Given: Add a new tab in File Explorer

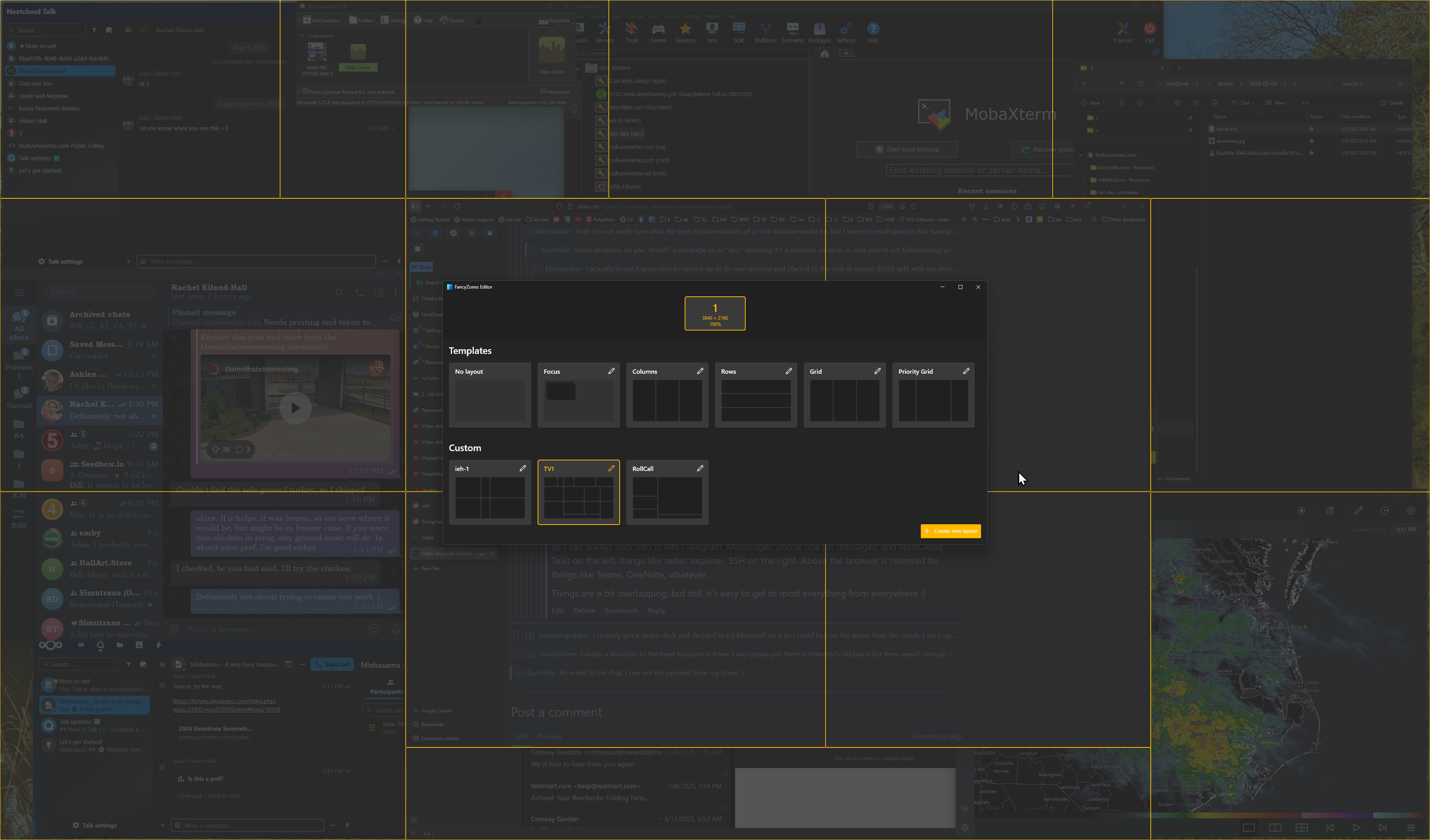Looking at the screenshot, I should coord(1179,68).
